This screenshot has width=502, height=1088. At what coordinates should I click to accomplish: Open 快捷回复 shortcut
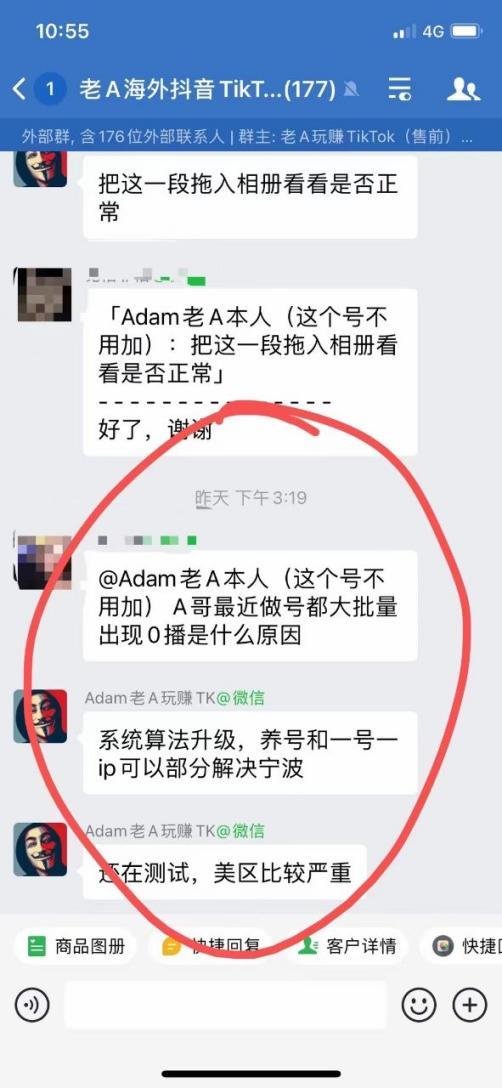pyautogui.click(x=212, y=946)
